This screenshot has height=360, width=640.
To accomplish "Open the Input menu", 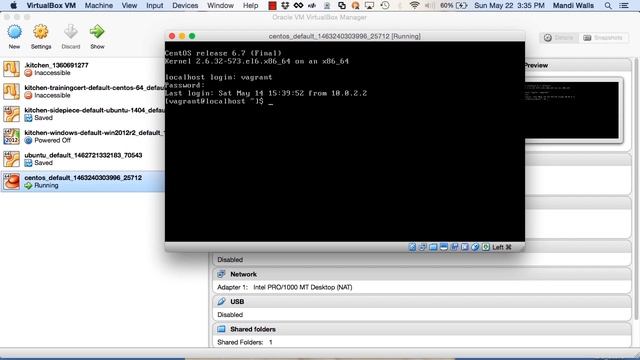I will click(x=155, y=5).
